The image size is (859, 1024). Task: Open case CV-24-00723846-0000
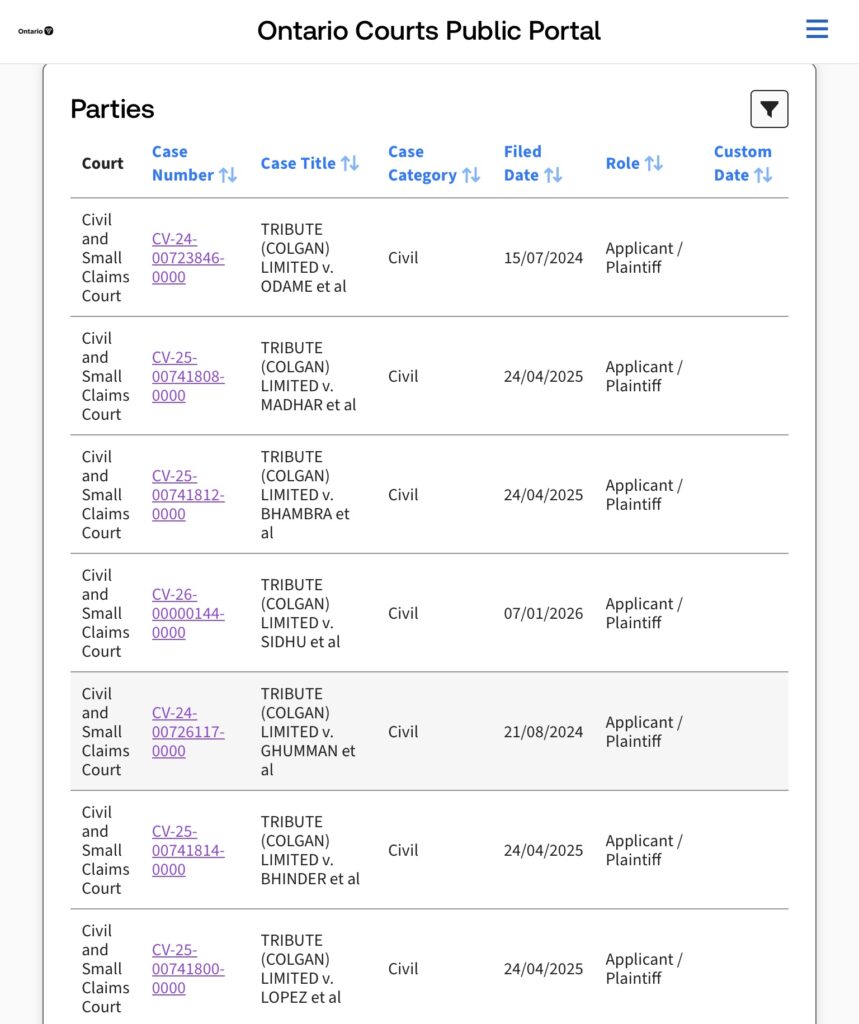188,258
